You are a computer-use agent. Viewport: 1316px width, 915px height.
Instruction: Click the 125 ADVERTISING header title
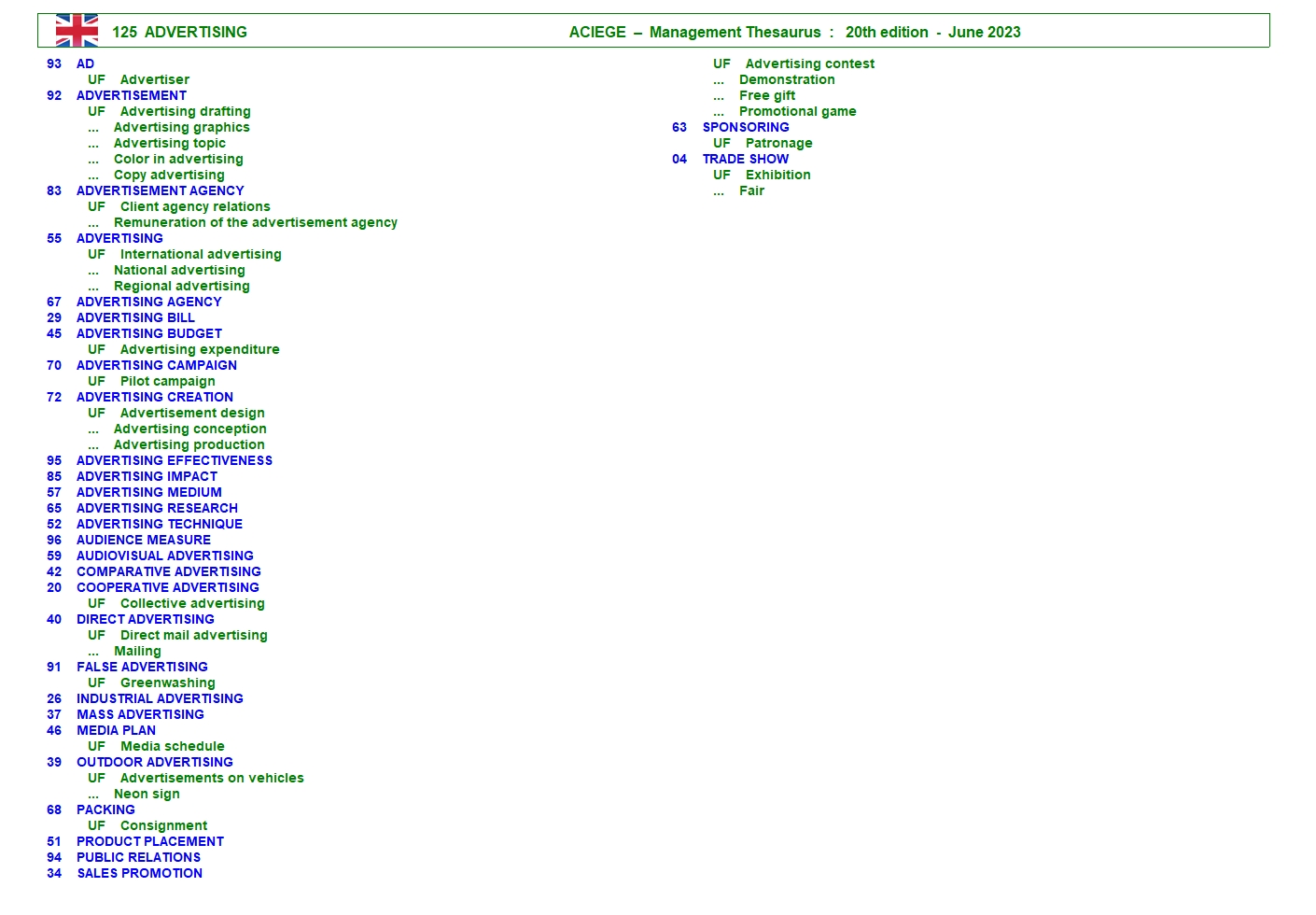tap(179, 32)
